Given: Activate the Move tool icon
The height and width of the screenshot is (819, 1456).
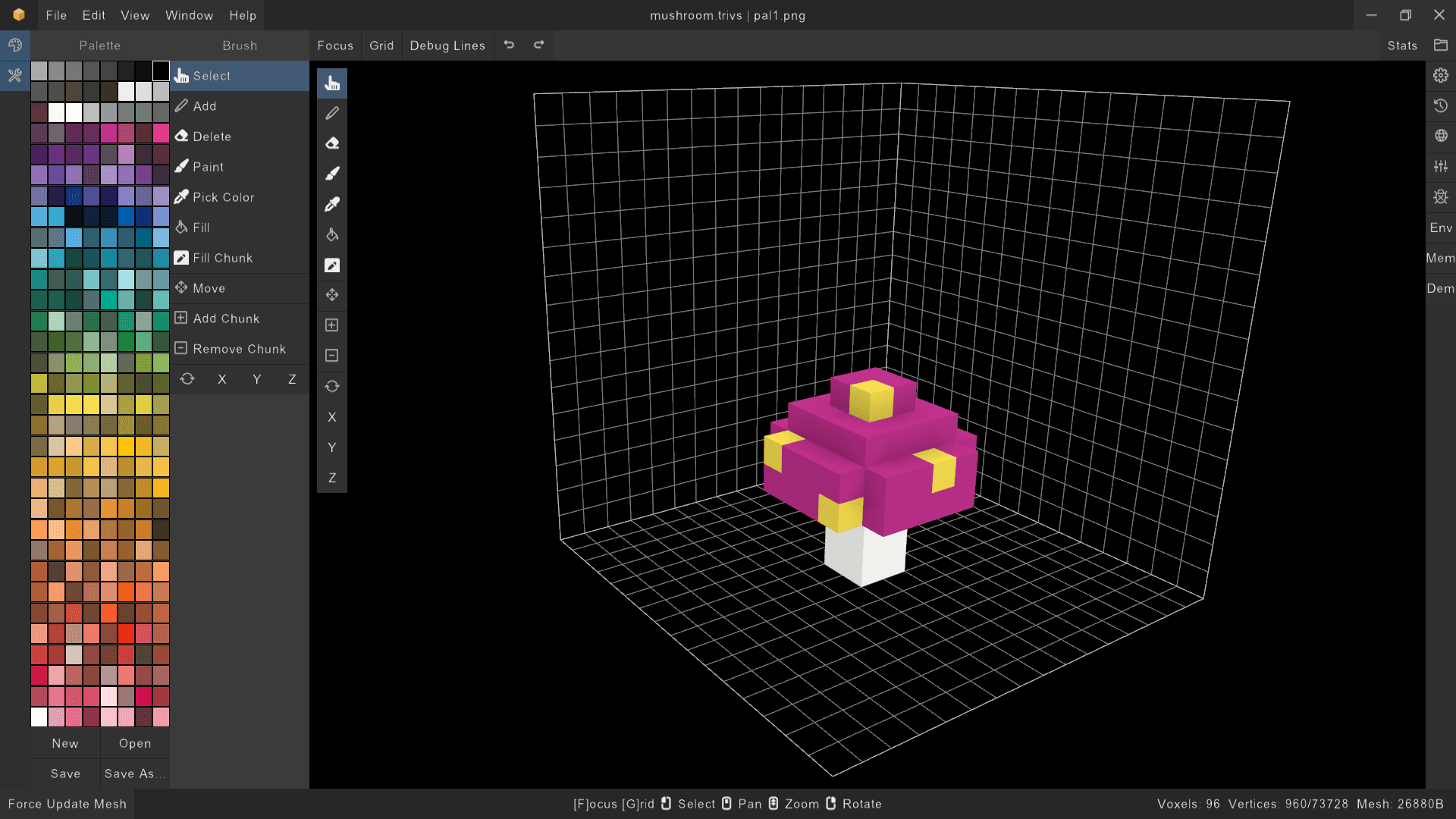Looking at the screenshot, I should click(332, 295).
